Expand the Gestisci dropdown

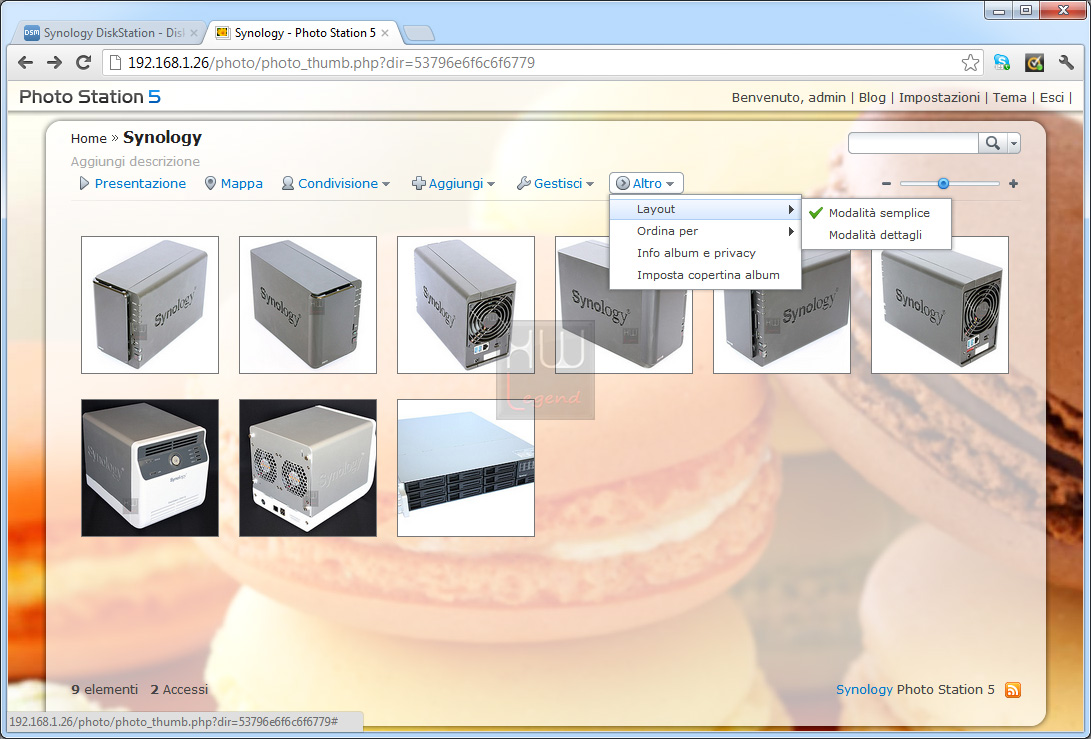[x=555, y=184]
